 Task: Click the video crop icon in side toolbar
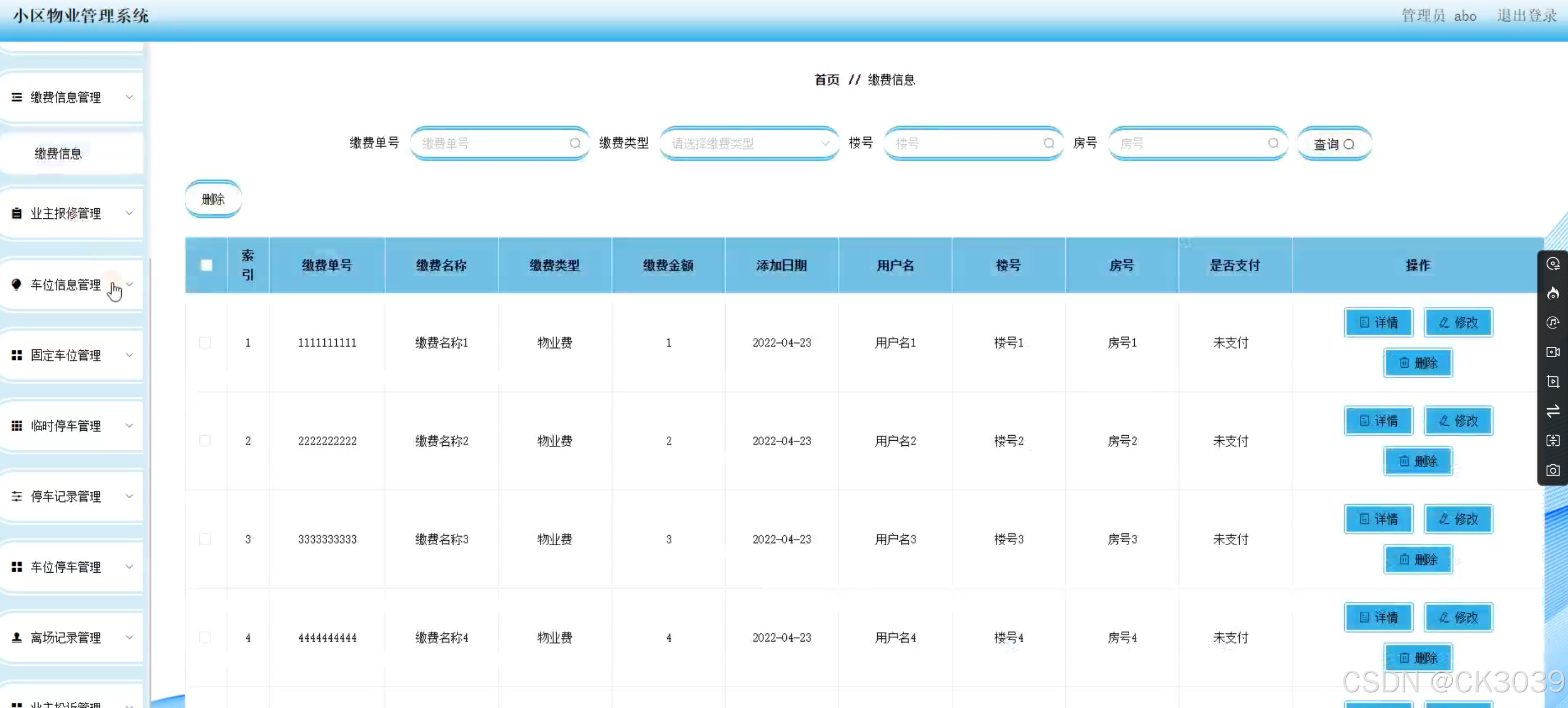pos(1553,382)
